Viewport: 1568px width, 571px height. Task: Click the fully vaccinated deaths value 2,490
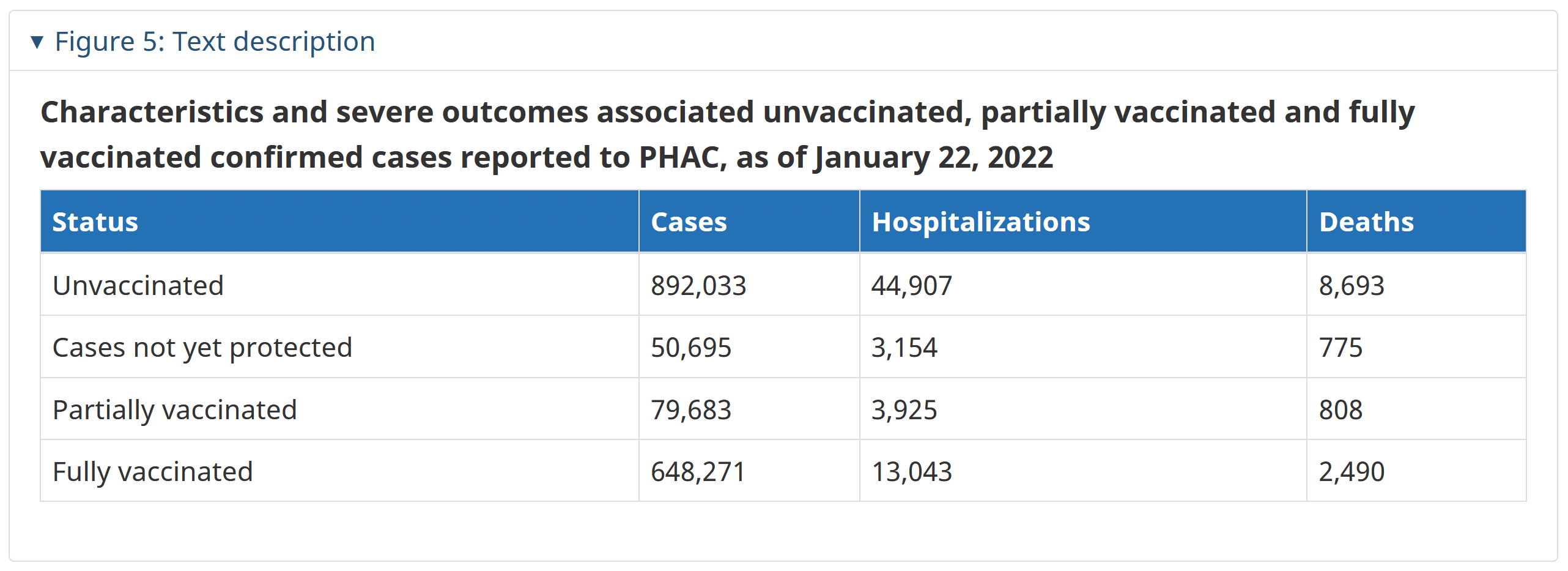1352,472
